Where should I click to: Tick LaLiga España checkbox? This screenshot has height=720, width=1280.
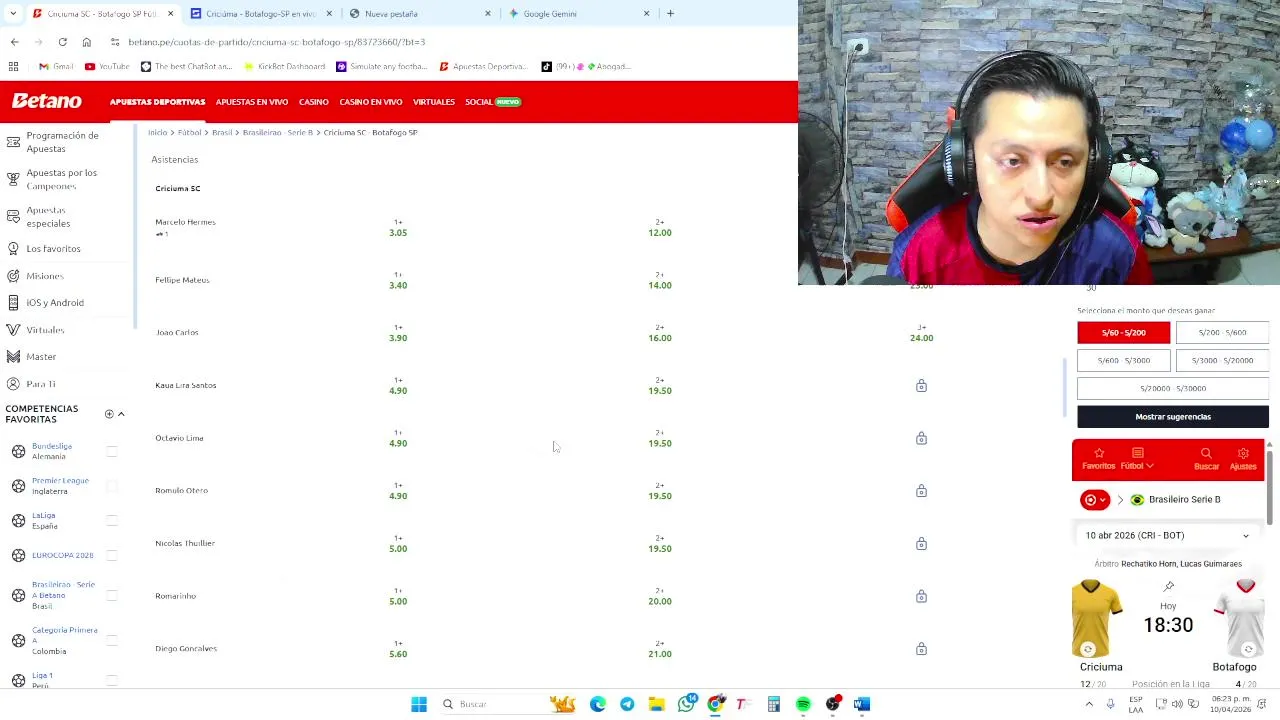112,521
